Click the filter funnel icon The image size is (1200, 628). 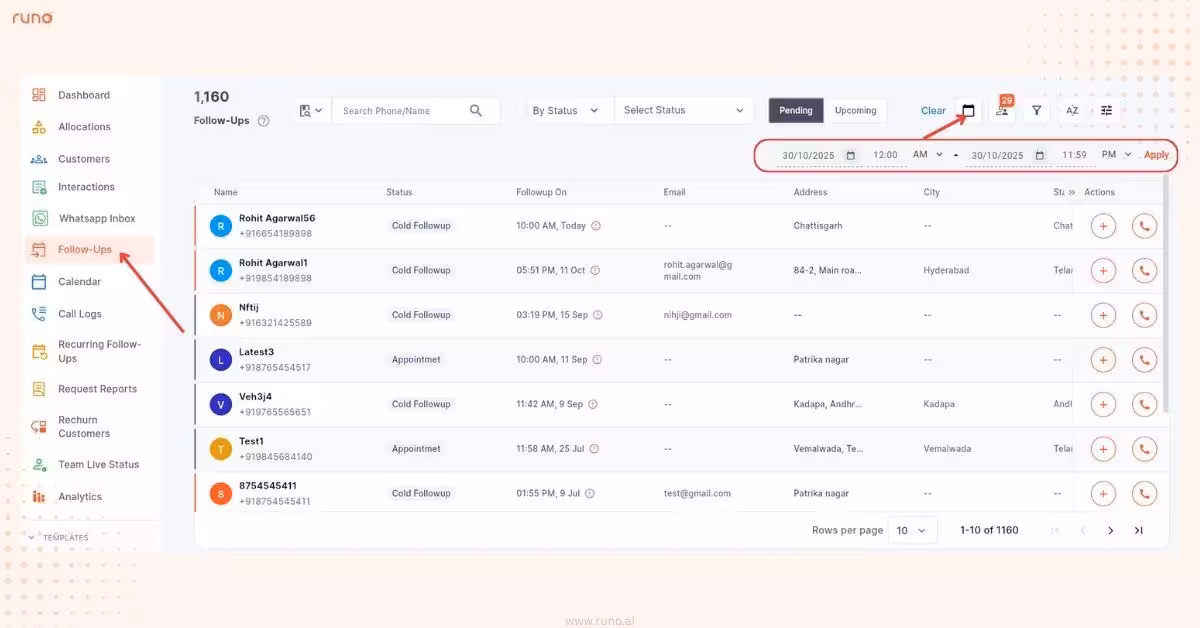[1037, 110]
